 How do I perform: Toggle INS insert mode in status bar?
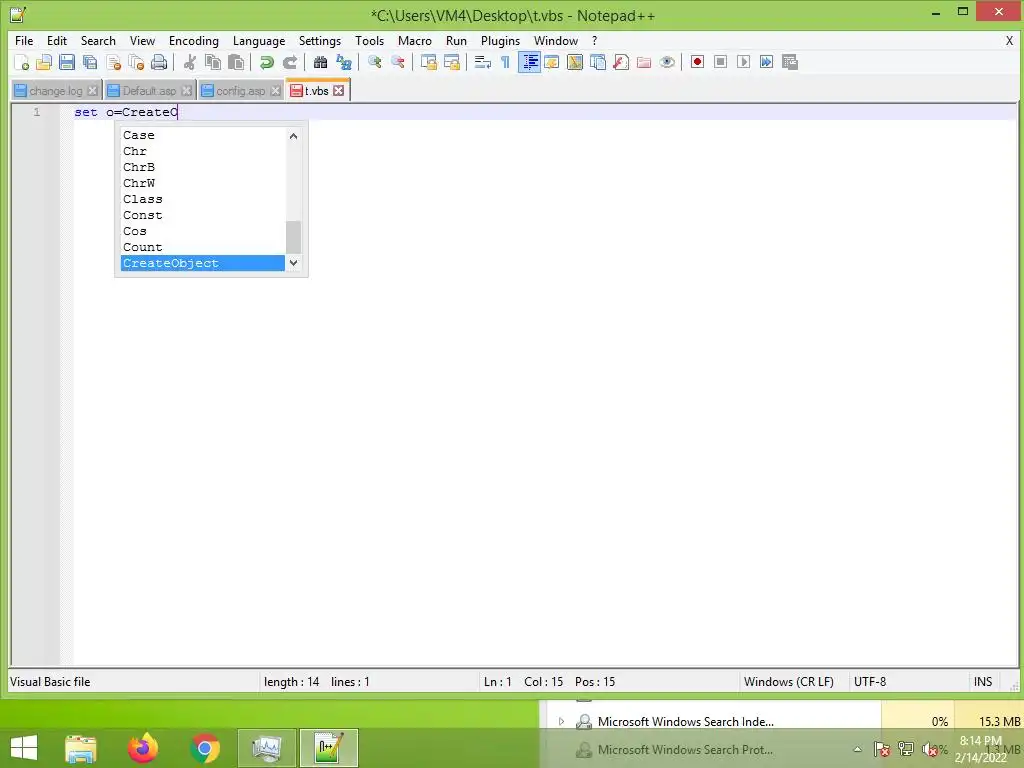[x=983, y=682]
